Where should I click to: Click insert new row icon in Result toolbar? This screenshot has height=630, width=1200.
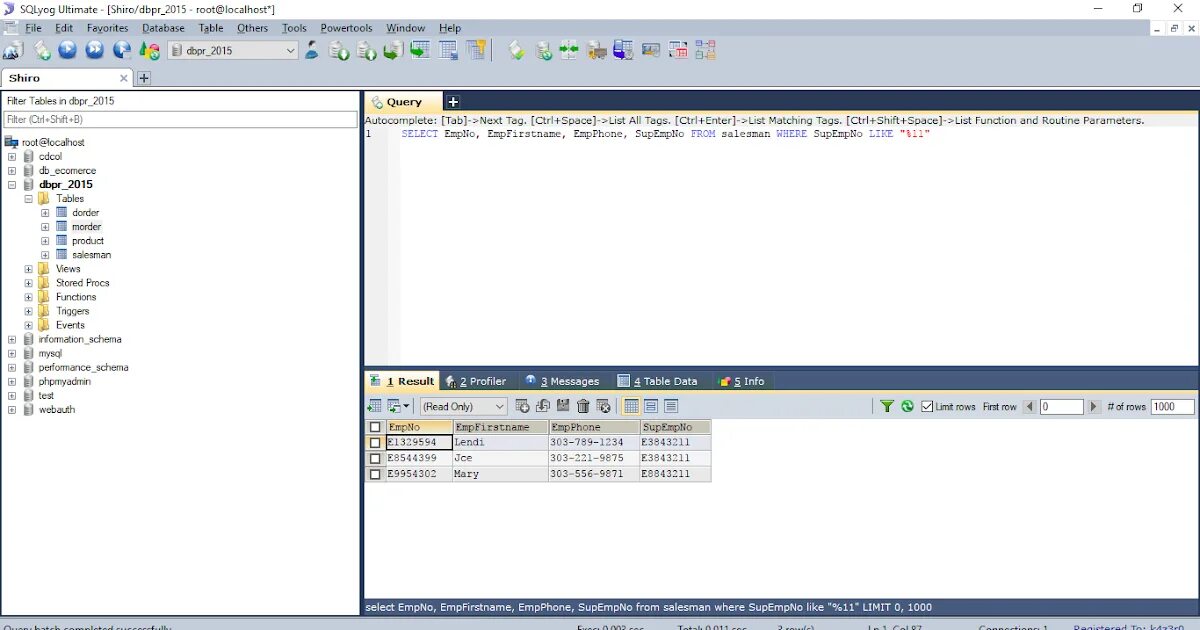[x=522, y=406]
